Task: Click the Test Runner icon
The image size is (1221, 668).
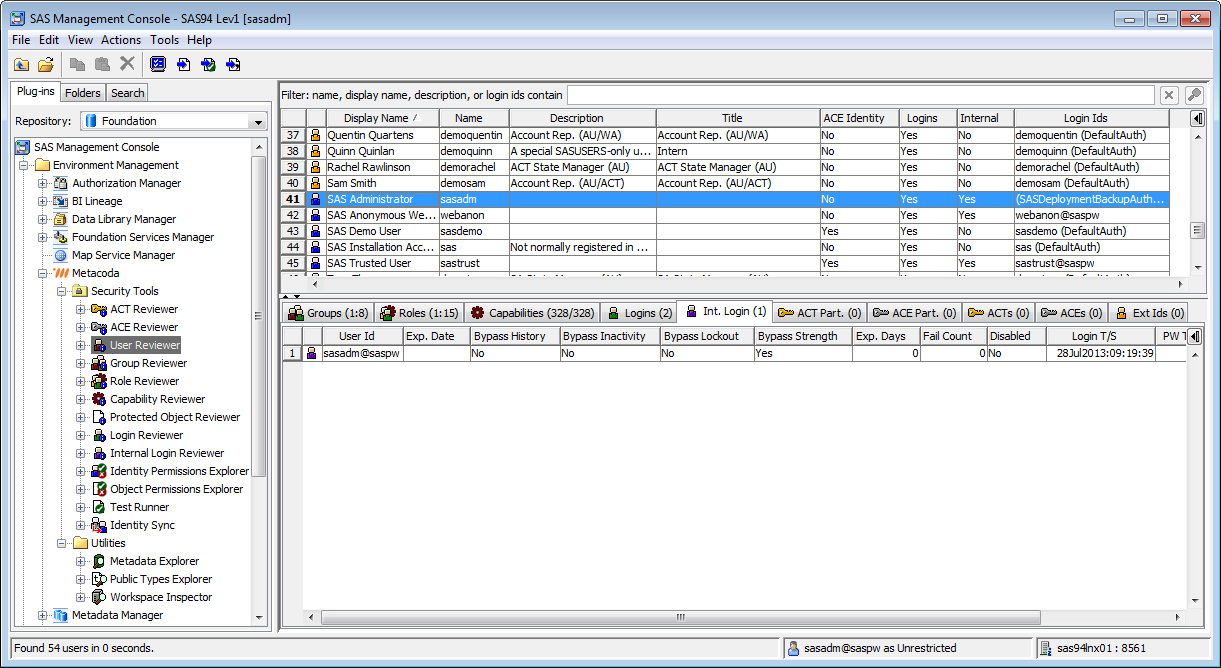Action: pyautogui.click(x=98, y=507)
